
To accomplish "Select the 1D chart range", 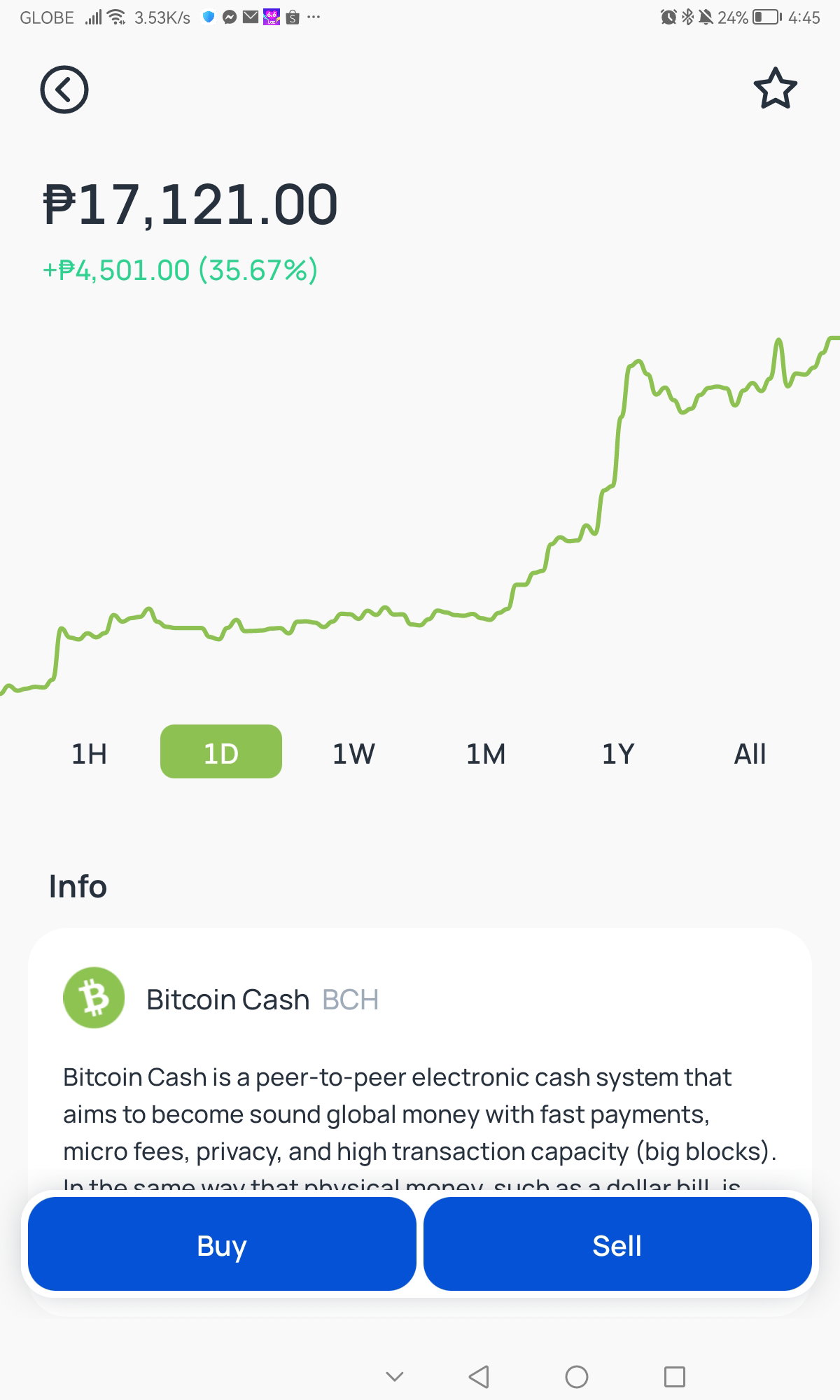I will tap(221, 751).
